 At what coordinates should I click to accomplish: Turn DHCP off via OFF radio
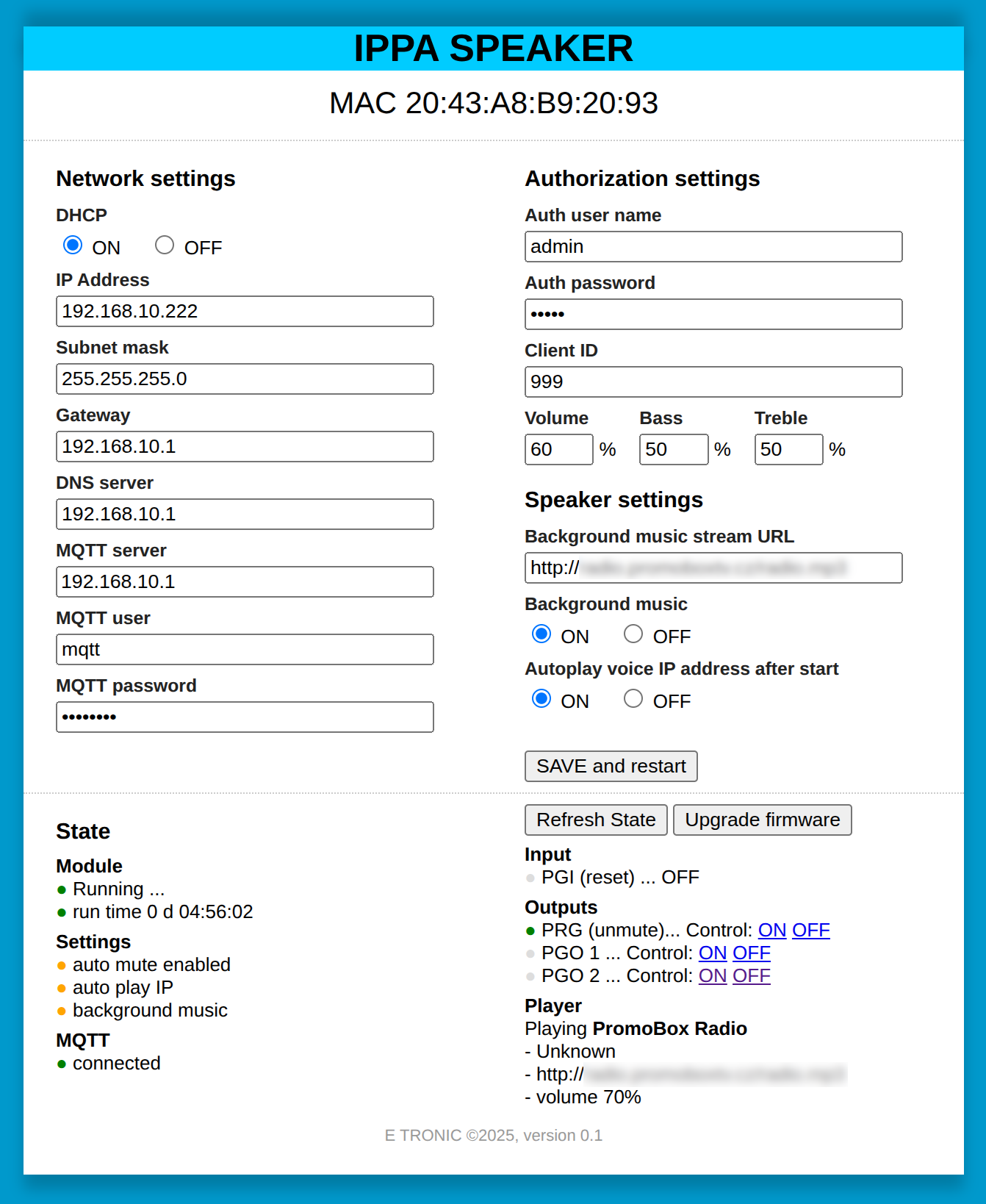click(165, 246)
